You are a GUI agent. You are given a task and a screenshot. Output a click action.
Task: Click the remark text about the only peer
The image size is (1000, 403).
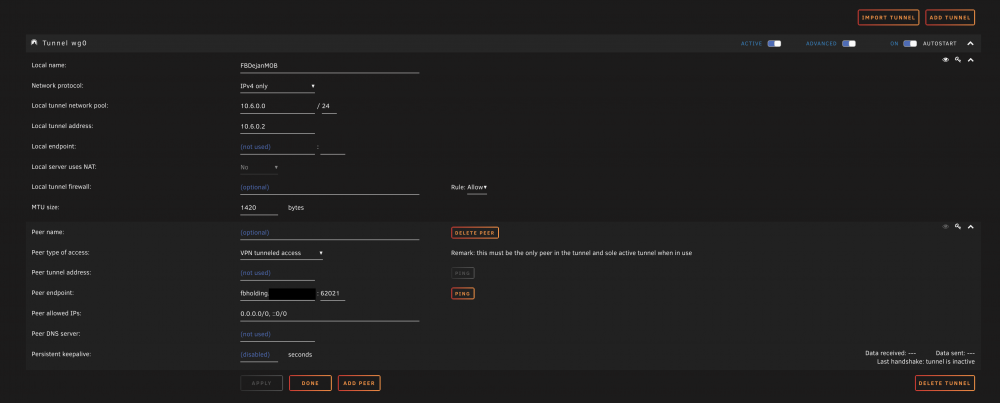571,253
